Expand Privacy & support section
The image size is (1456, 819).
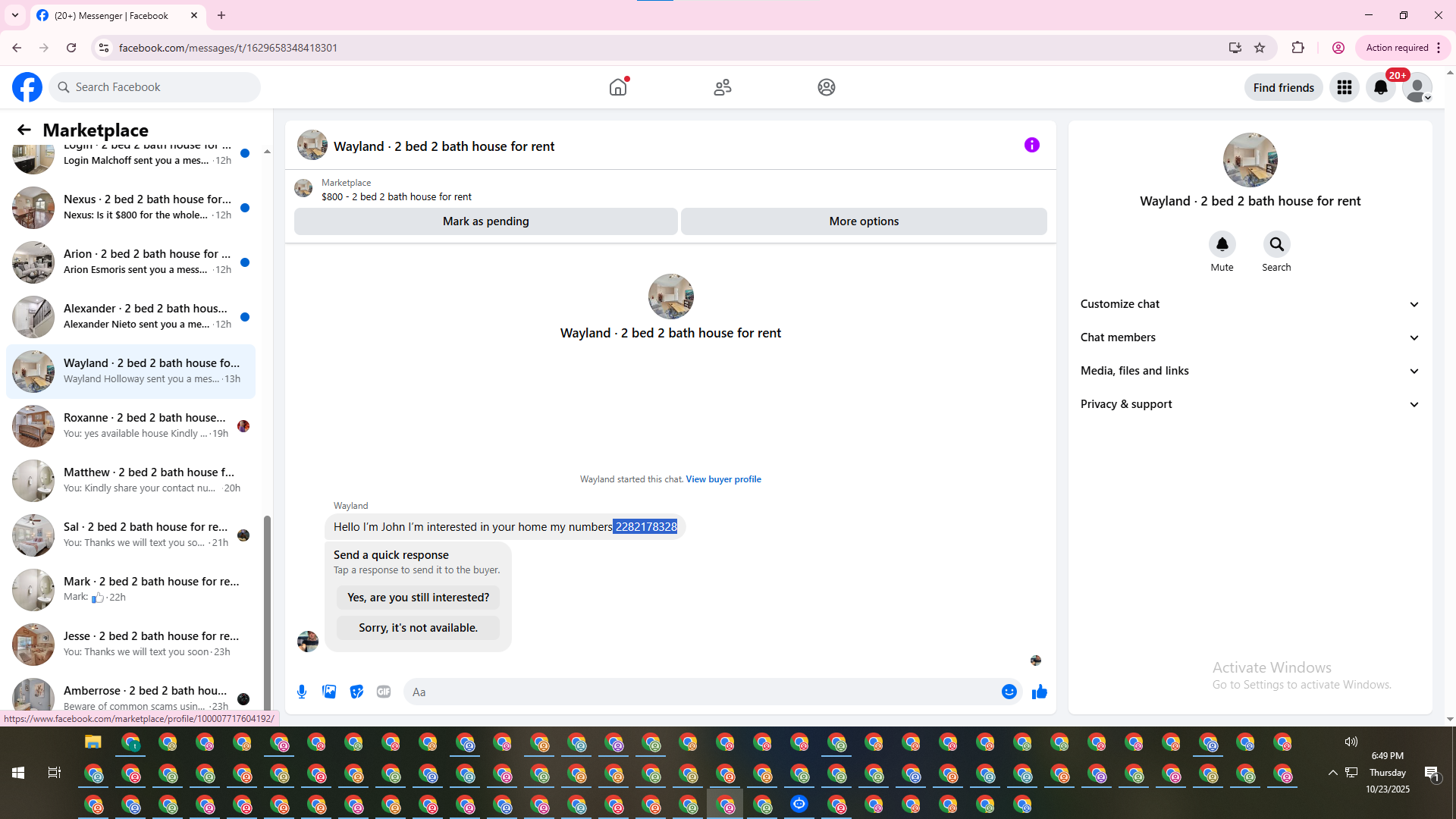(1250, 404)
